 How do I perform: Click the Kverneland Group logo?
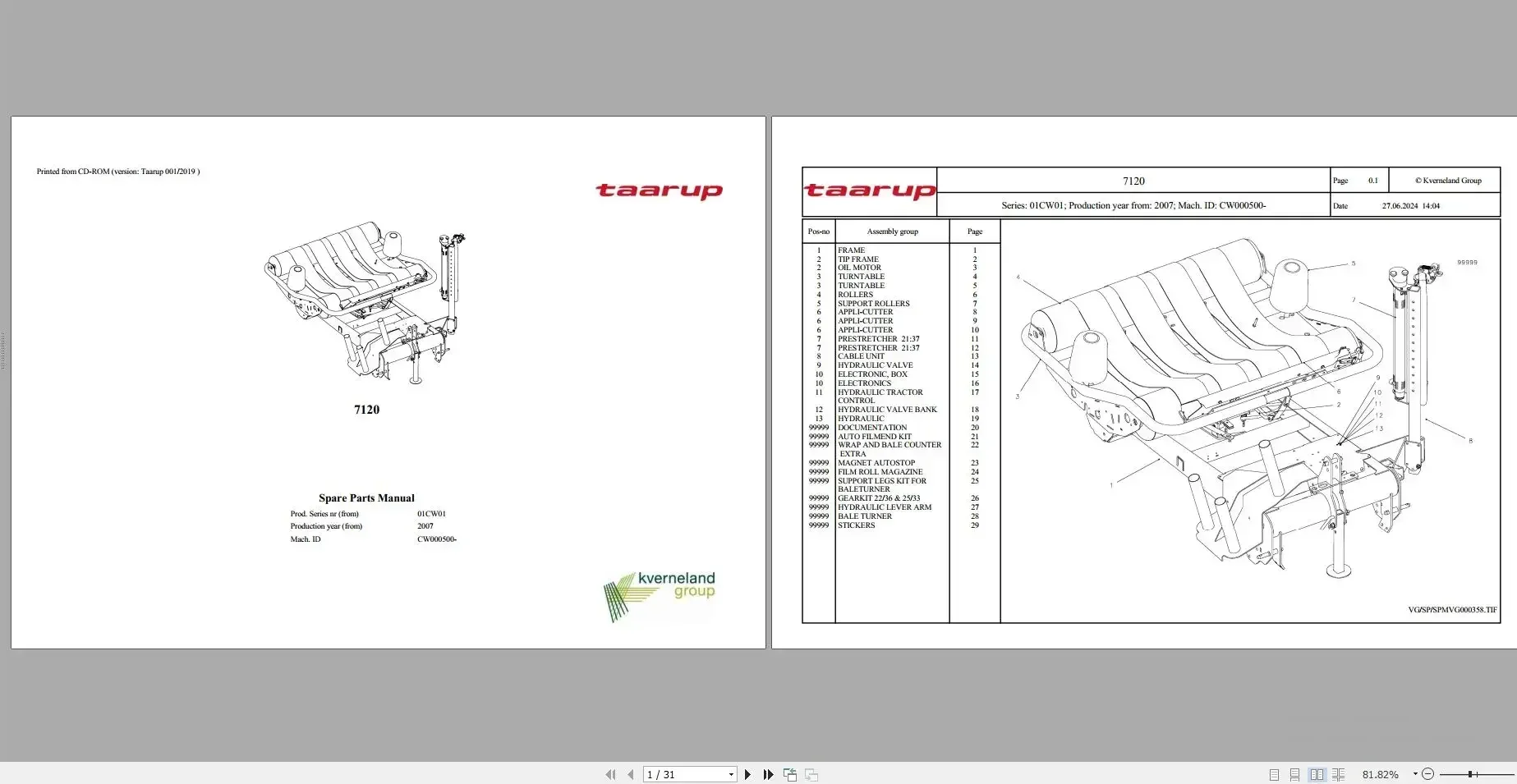[660, 597]
